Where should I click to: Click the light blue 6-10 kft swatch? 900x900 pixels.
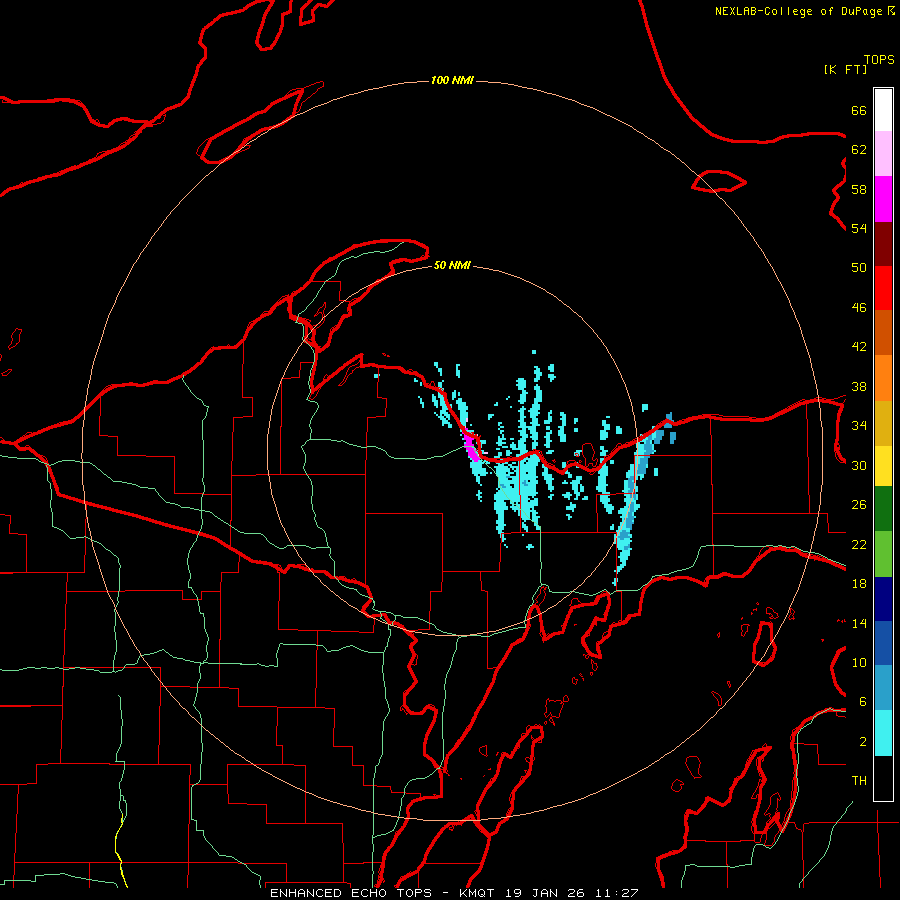point(883,688)
